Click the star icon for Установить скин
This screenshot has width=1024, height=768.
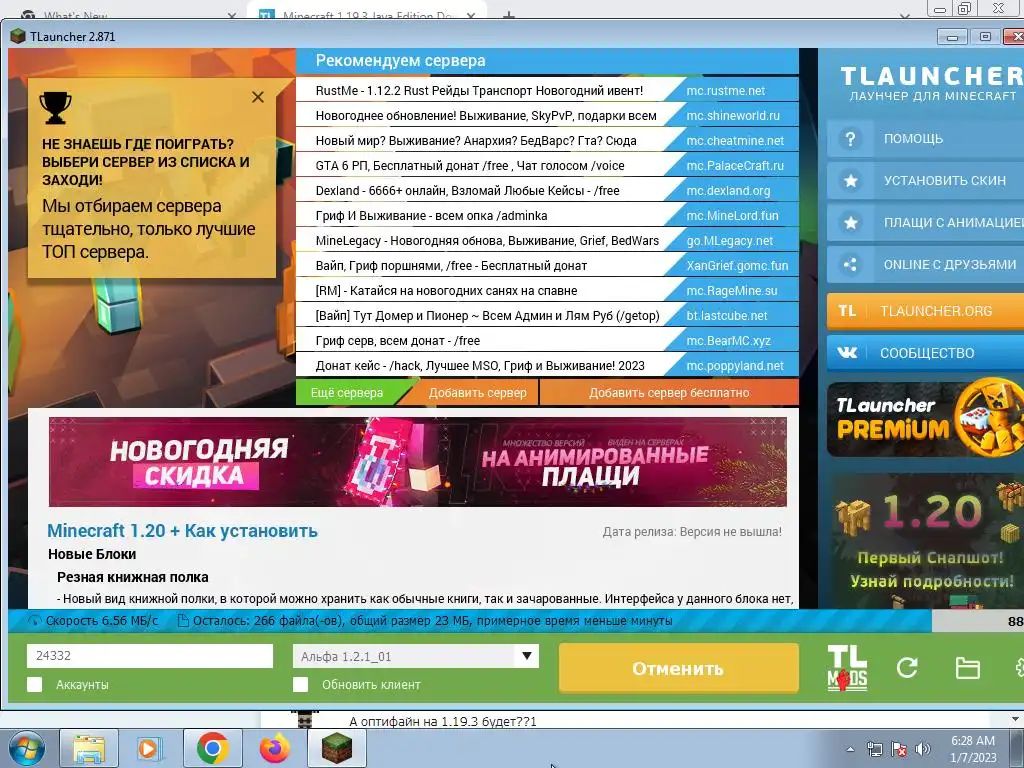850,180
